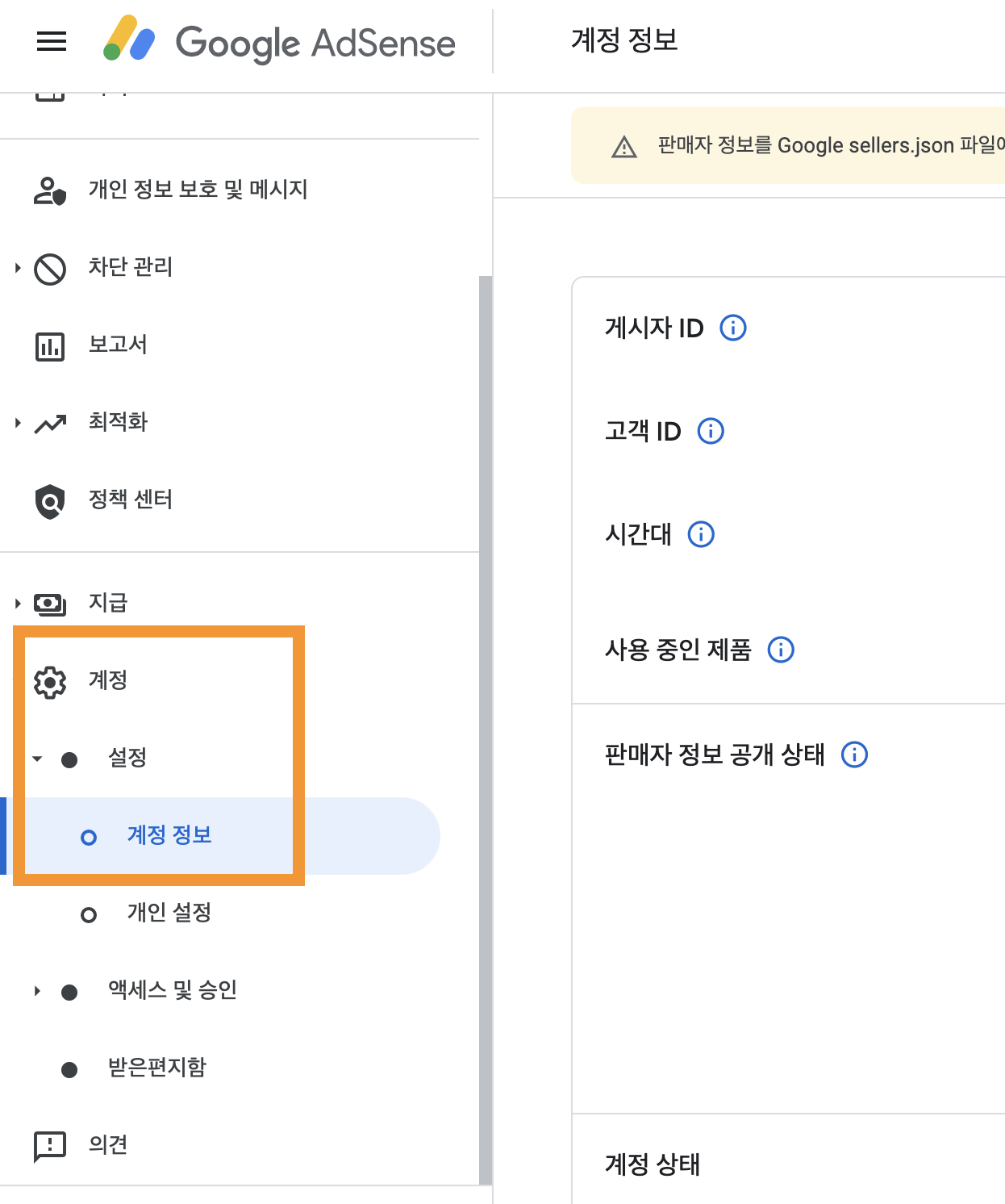Click the 설정 item under 계정
1005x1204 pixels.
(127, 759)
